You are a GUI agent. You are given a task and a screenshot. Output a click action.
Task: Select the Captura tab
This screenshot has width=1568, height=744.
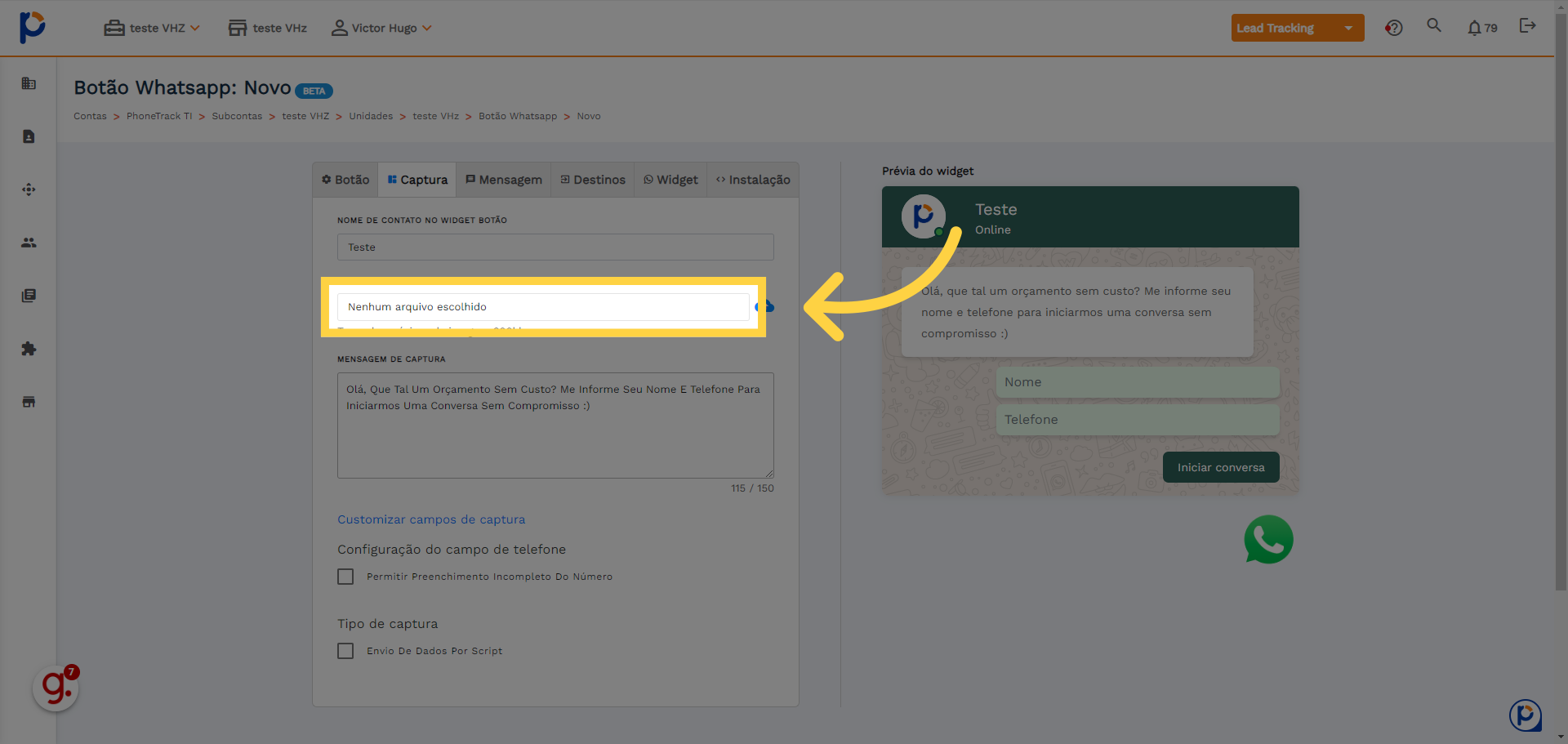coord(417,180)
